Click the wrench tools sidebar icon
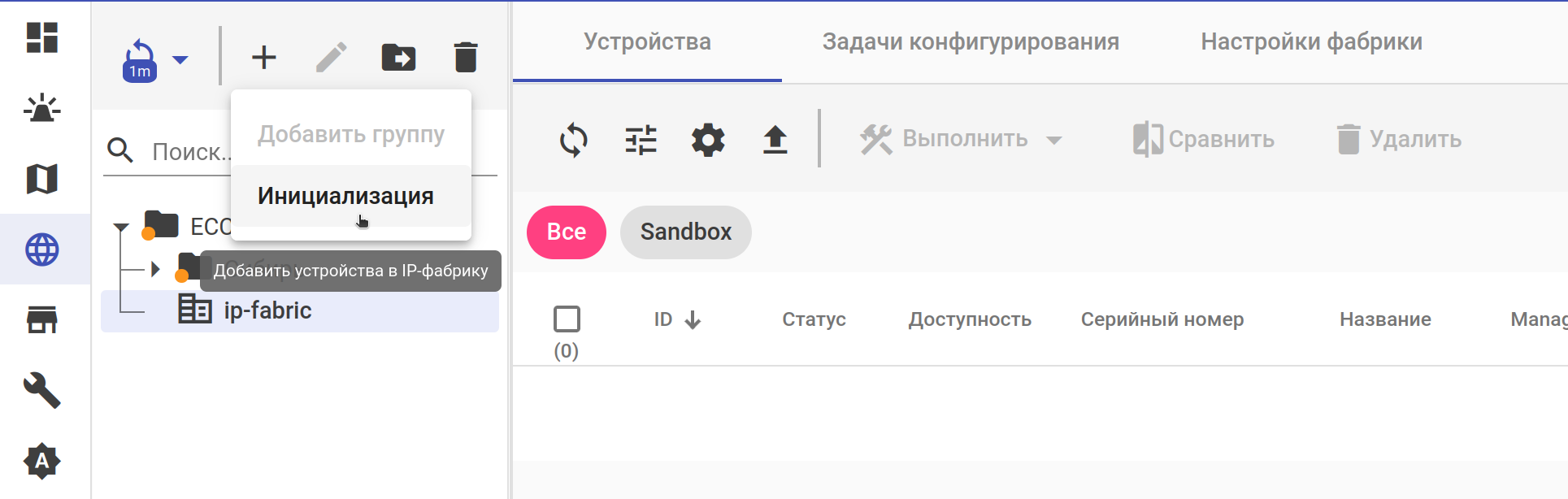 point(42,391)
